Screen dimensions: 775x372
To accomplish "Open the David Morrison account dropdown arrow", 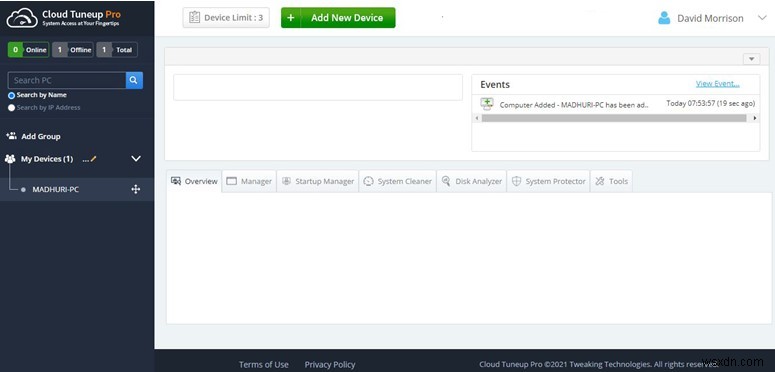I will pos(762,18).
